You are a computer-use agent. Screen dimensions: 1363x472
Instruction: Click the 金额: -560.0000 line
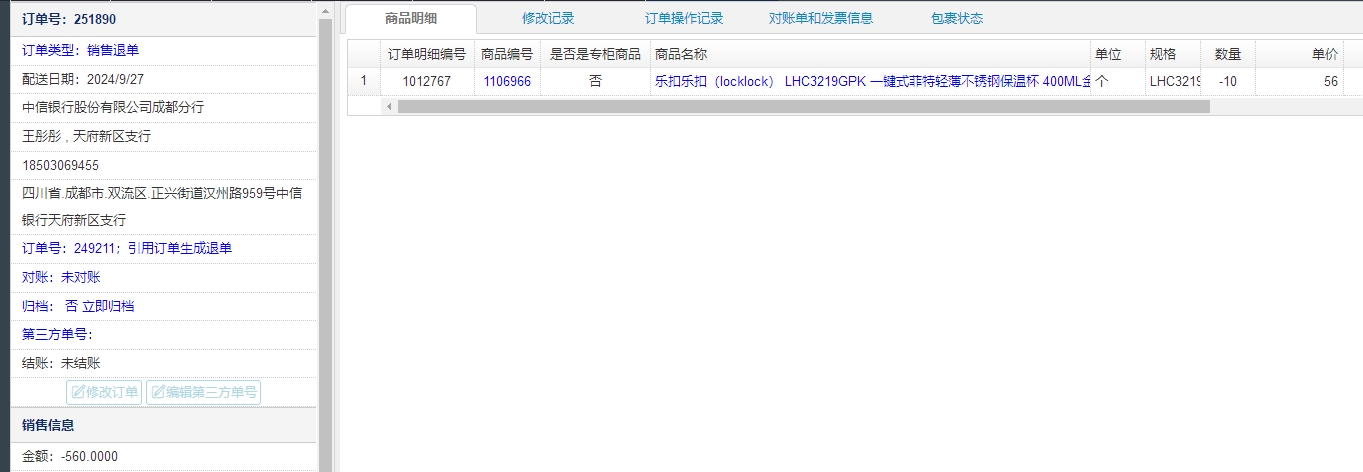[x=70, y=456]
